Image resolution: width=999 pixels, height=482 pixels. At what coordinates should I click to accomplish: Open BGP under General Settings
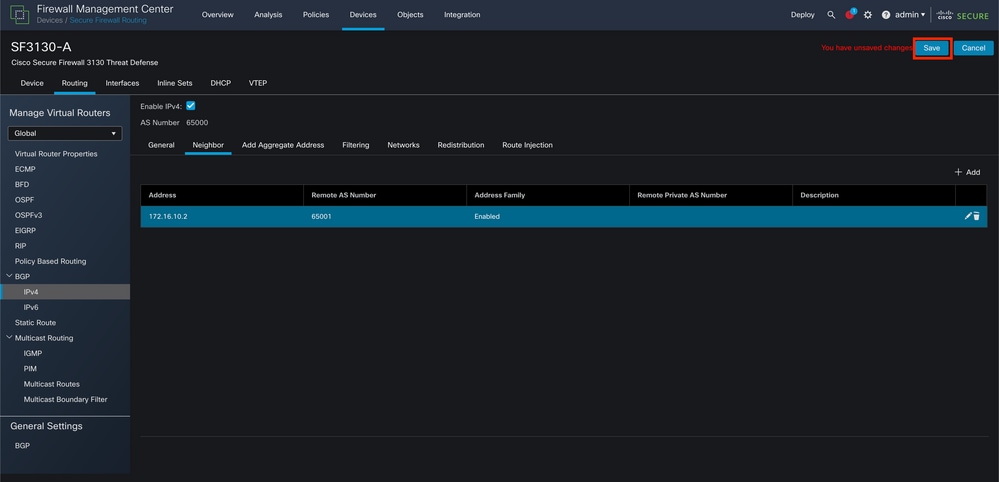pos(22,446)
